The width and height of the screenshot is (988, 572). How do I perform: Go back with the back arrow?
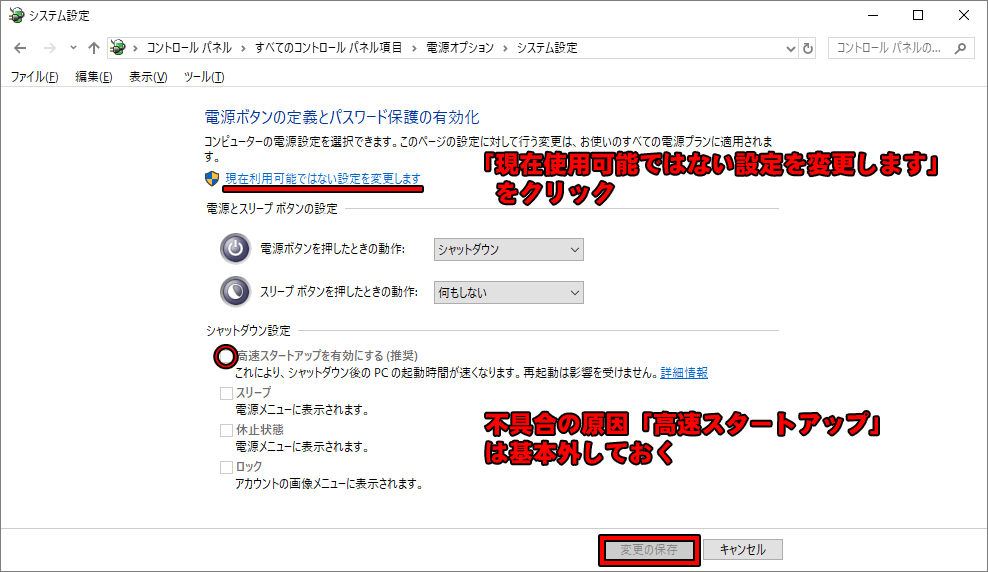tap(20, 48)
